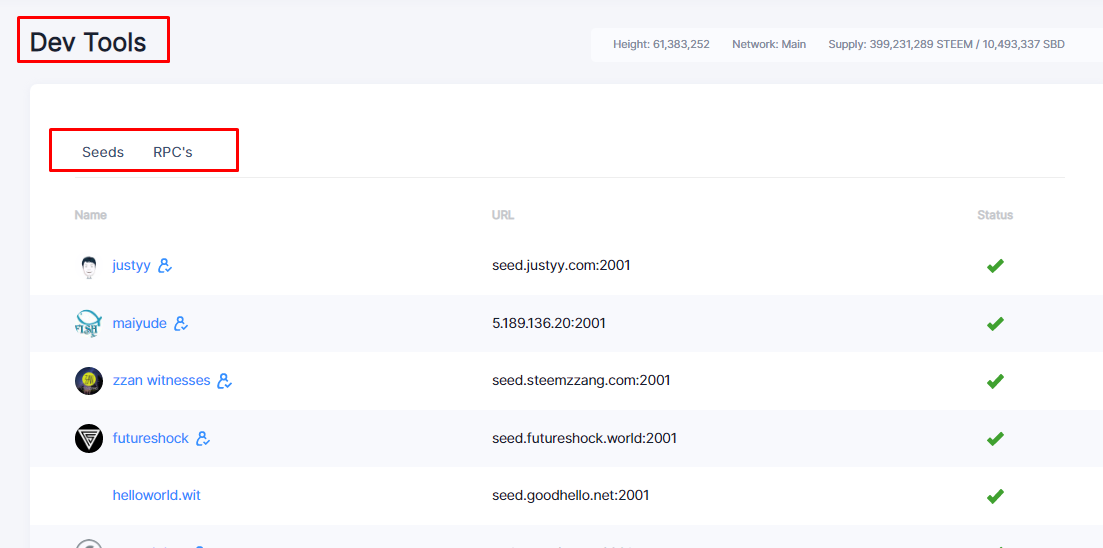Image resolution: width=1103 pixels, height=548 pixels.
Task: Click the Status column header
Action: (995, 215)
